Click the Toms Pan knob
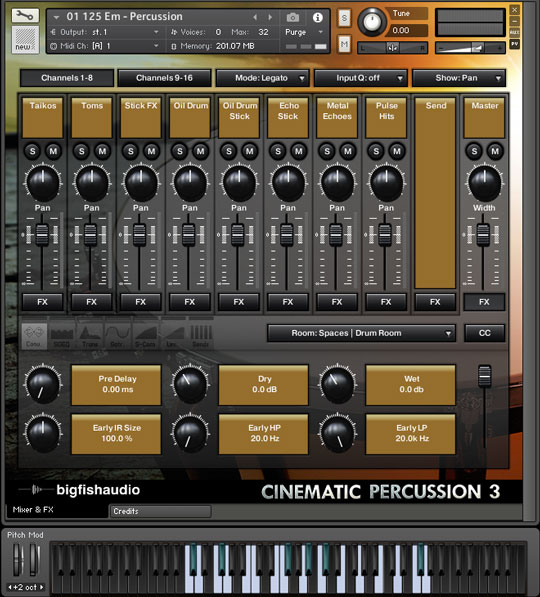This screenshot has height=597, width=540. click(92, 184)
